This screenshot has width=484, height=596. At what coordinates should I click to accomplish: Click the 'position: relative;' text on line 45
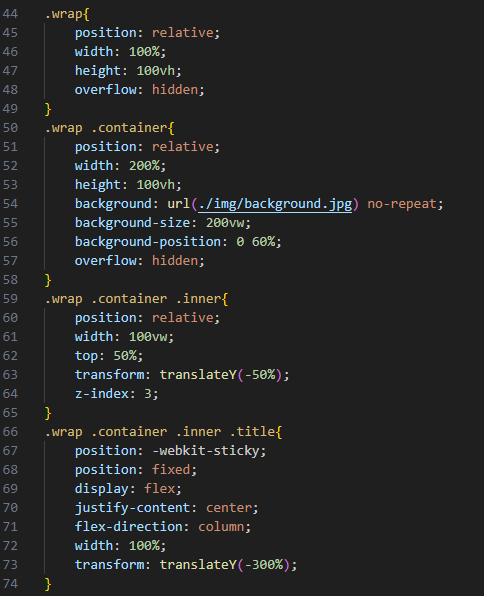click(x=147, y=33)
